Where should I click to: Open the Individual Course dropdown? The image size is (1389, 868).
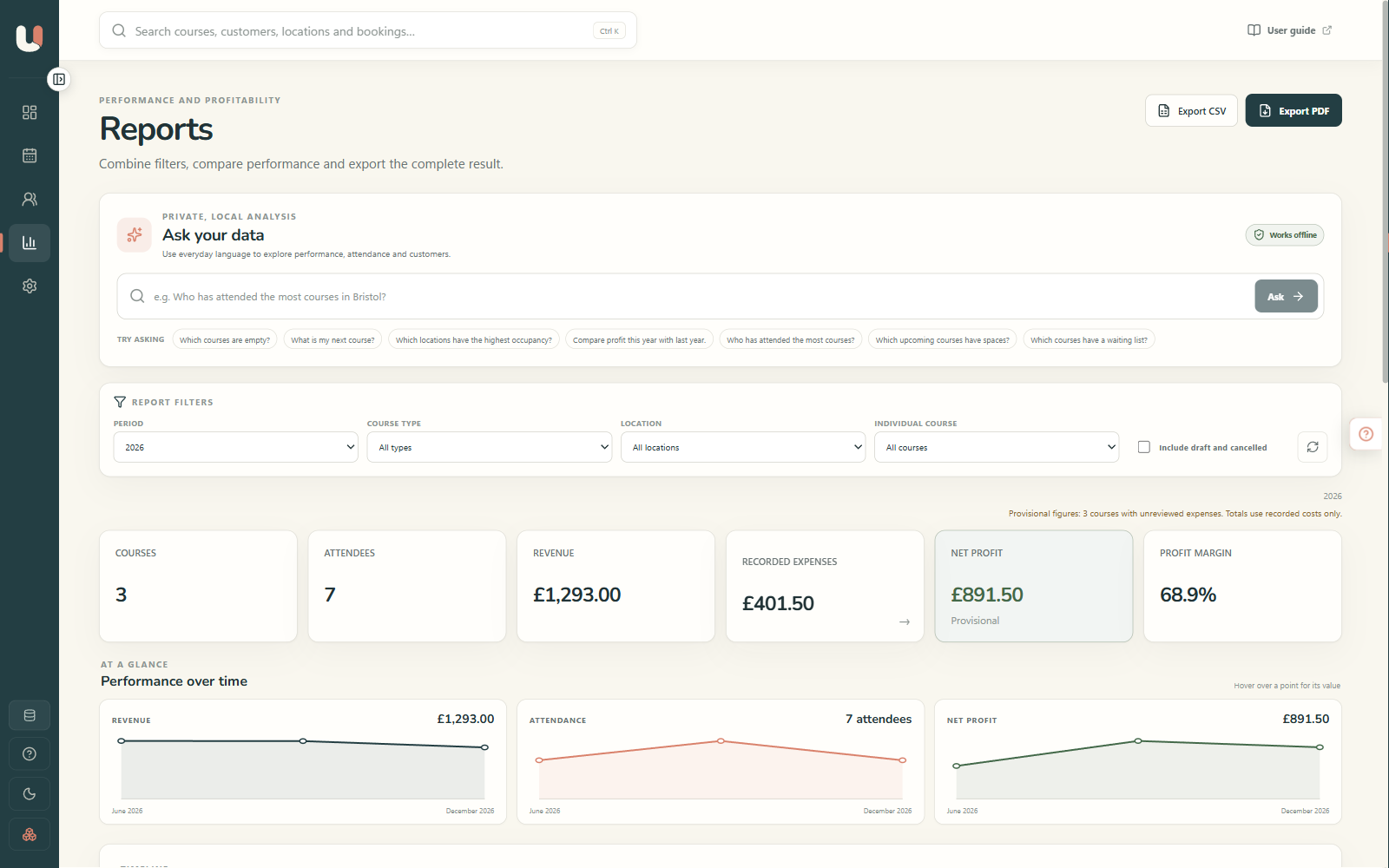(997, 447)
